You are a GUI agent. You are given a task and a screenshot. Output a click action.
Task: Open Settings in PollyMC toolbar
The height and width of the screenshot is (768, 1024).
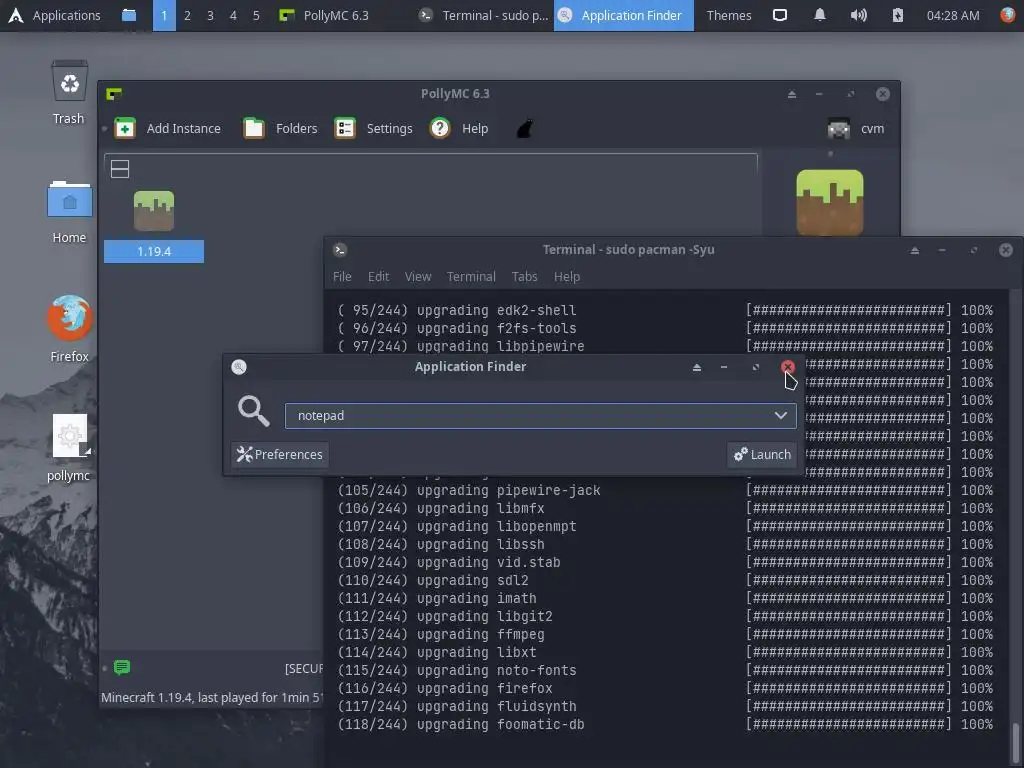click(374, 129)
